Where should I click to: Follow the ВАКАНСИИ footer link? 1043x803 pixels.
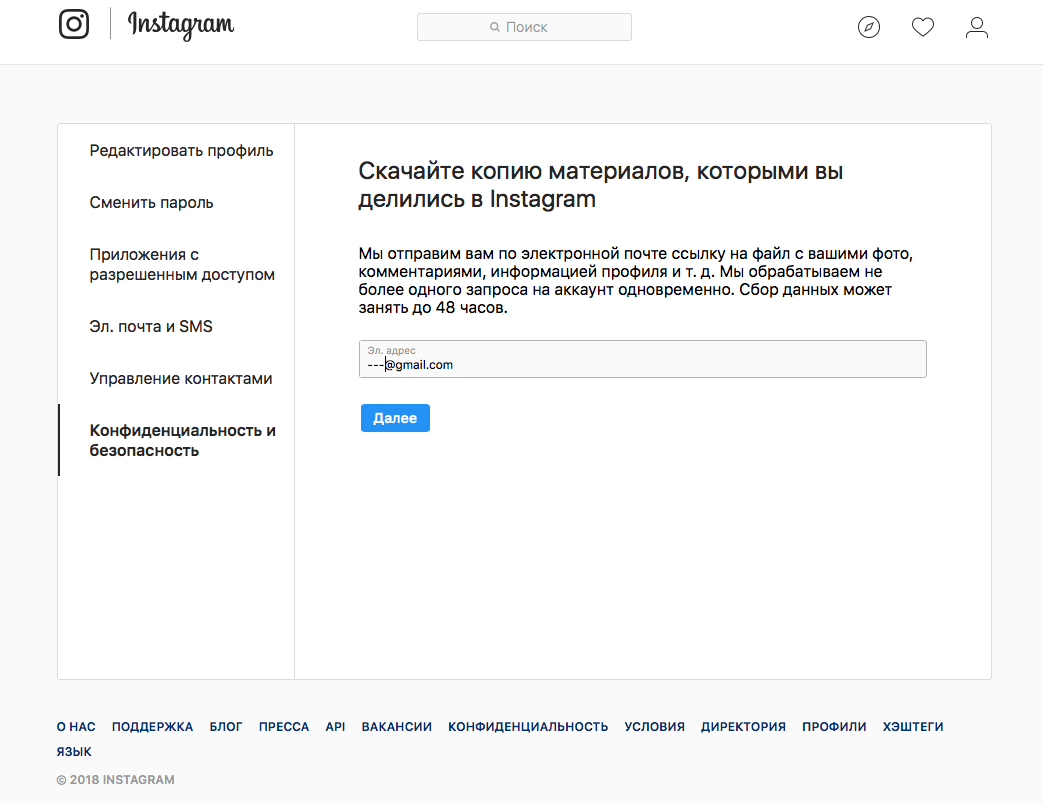point(396,726)
